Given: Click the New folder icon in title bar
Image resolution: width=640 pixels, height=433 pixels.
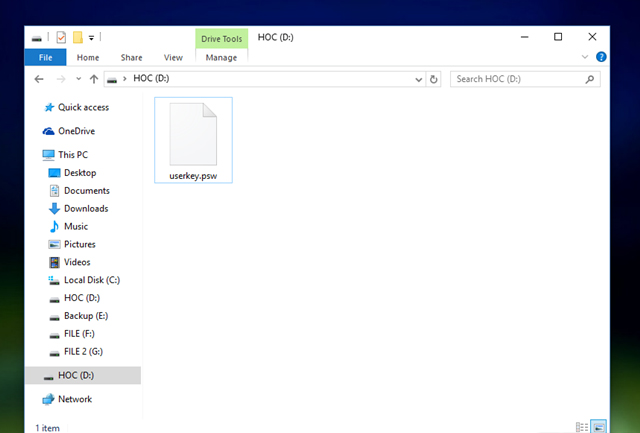Looking at the screenshot, I should [x=78, y=38].
